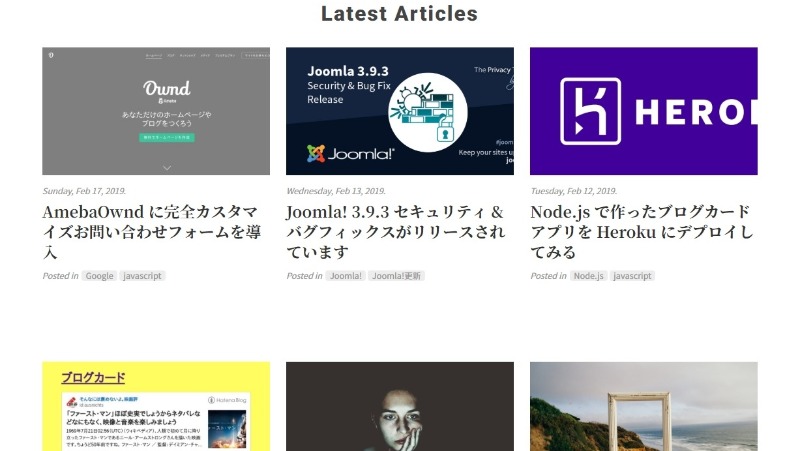Viewport: 800px width, 451px height.
Task: Click the green button inside Ownd thumbnail
Action: click(167, 137)
